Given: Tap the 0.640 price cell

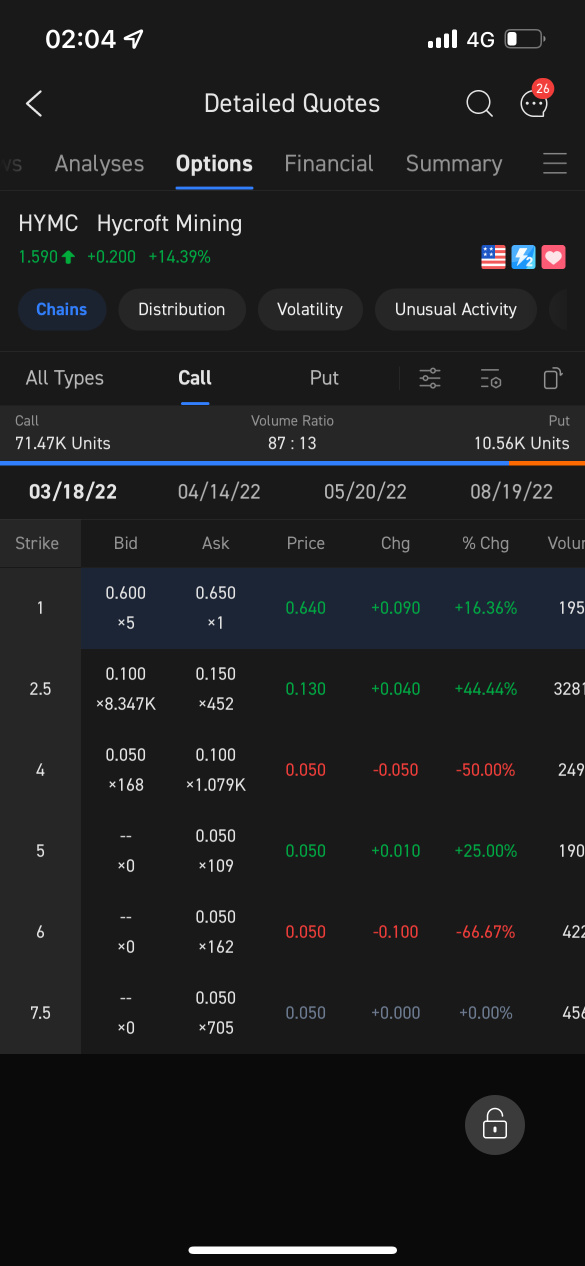Looking at the screenshot, I should click(306, 608).
